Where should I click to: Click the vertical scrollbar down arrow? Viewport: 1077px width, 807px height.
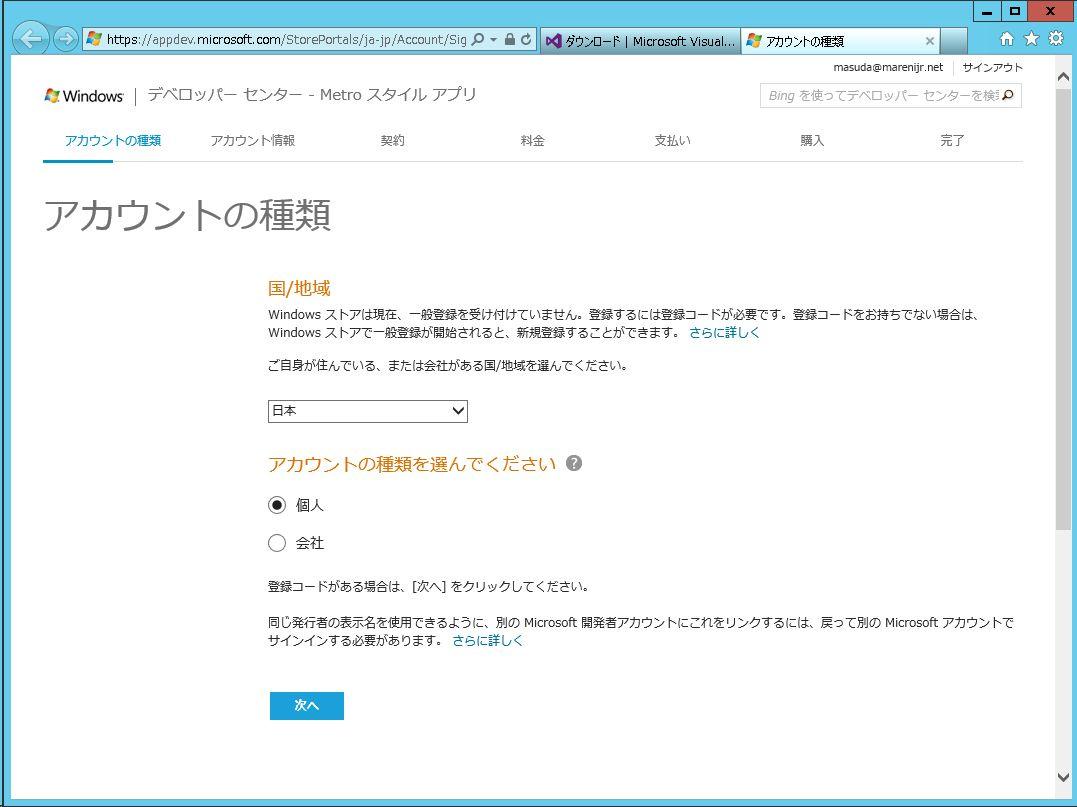pos(1063,777)
